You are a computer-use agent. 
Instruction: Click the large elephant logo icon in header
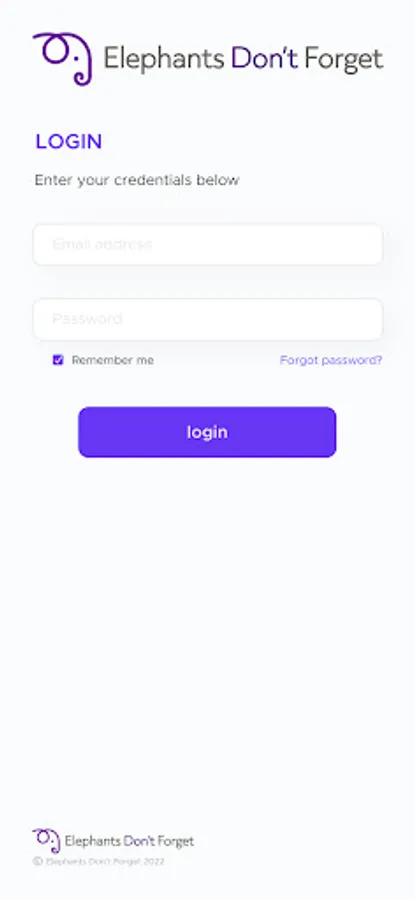[x=62, y=59]
